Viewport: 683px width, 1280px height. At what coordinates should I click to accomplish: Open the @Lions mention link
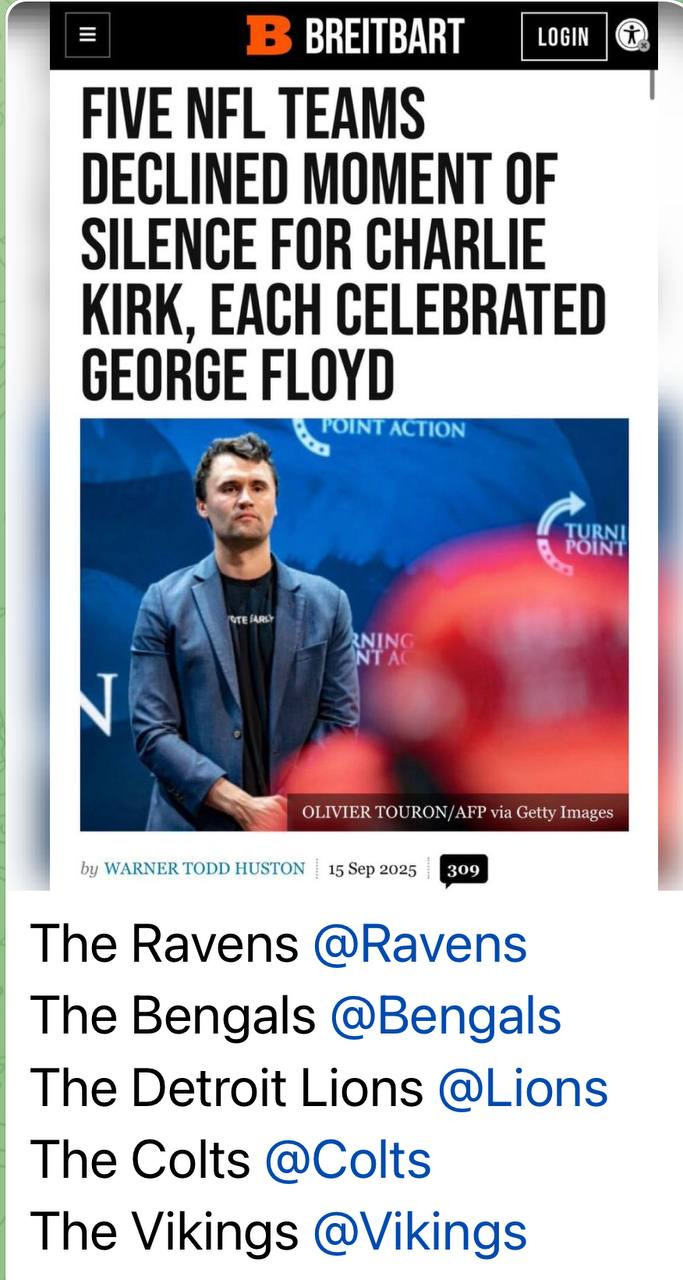522,1088
